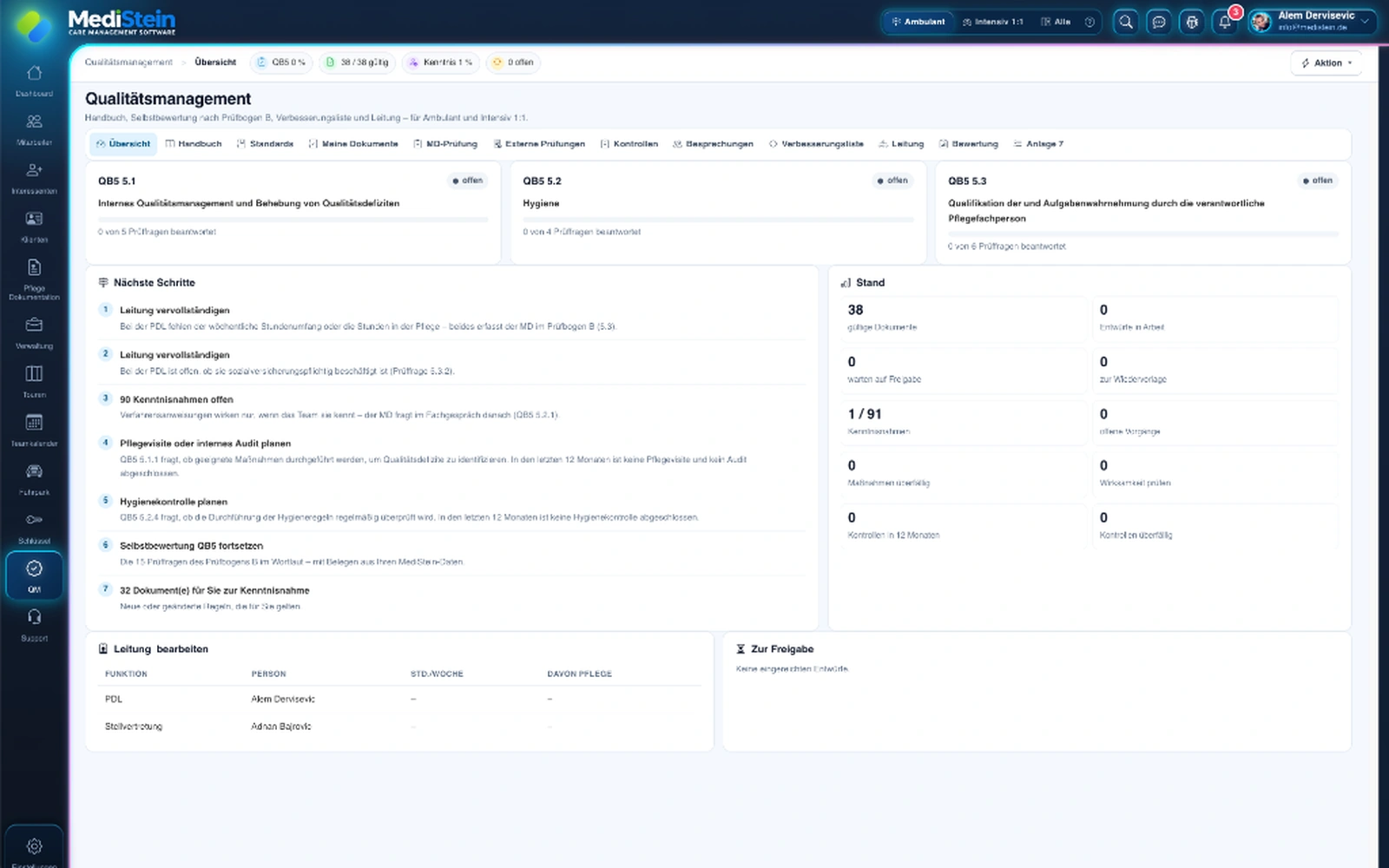Open Klienten in the sidebar
Image resolution: width=1389 pixels, height=868 pixels.
[x=34, y=227]
